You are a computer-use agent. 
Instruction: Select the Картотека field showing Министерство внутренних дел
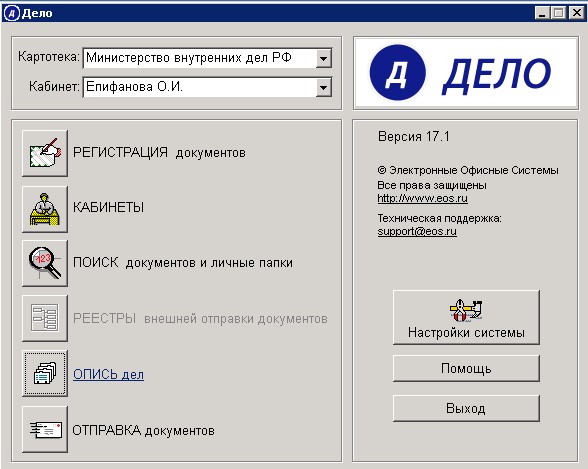[207, 58]
